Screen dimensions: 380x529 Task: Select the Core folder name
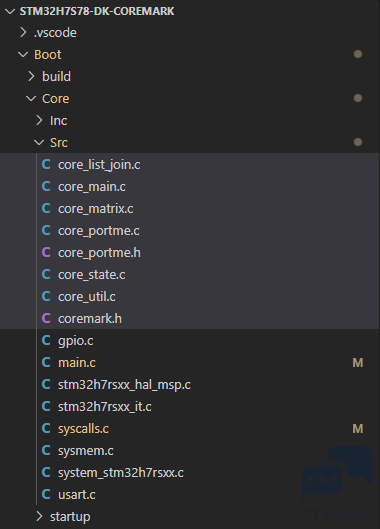pos(56,99)
